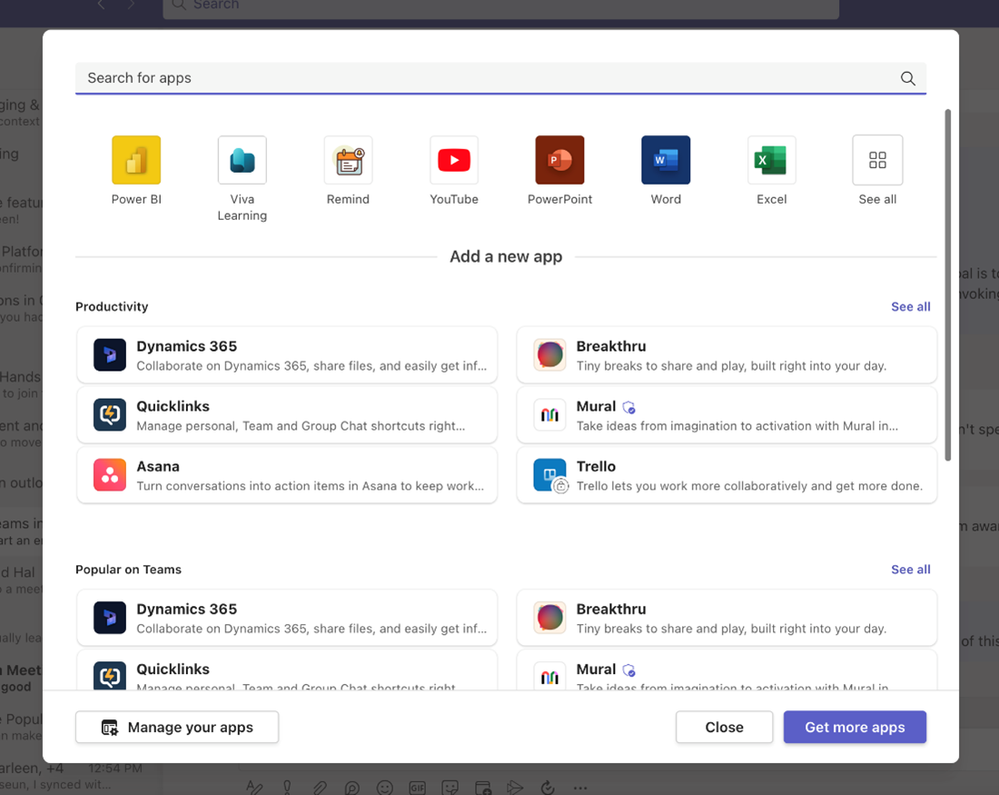Image resolution: width=999 pixels, height=795 pixels.
Task: Click the 'Productivity' section heading
Action: (x=111, y=306)
